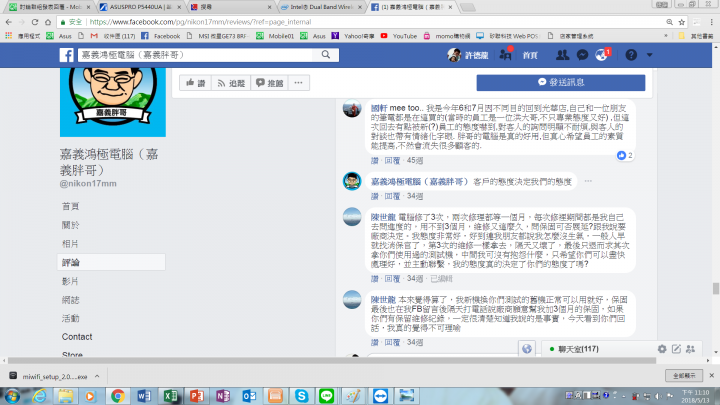This screenshot has height=405, width=720.
Task: Click the 嘉義胖哥 page profile picture
Action: click(112, 102)
